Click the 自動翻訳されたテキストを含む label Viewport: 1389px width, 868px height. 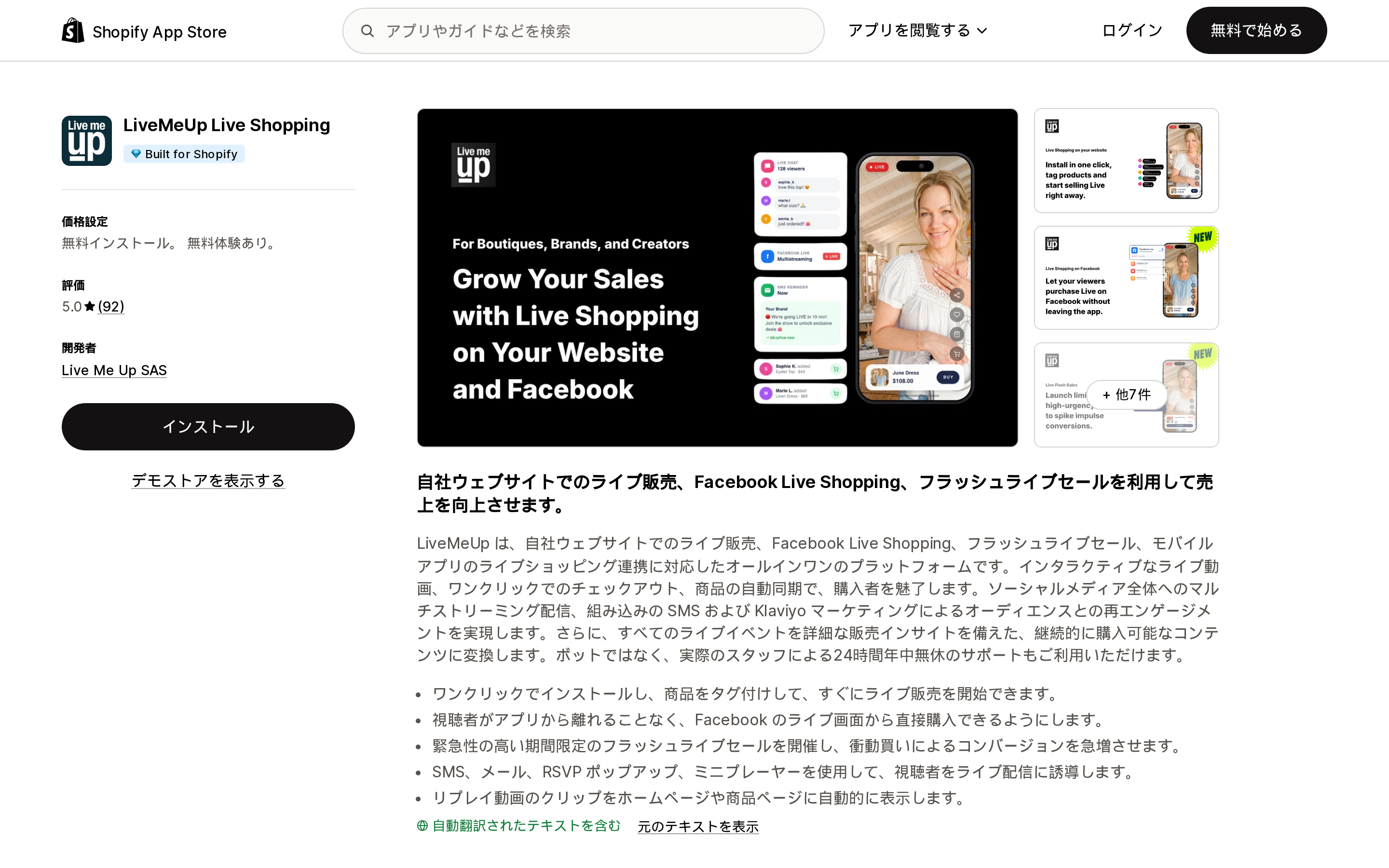(x=526, y=826)
